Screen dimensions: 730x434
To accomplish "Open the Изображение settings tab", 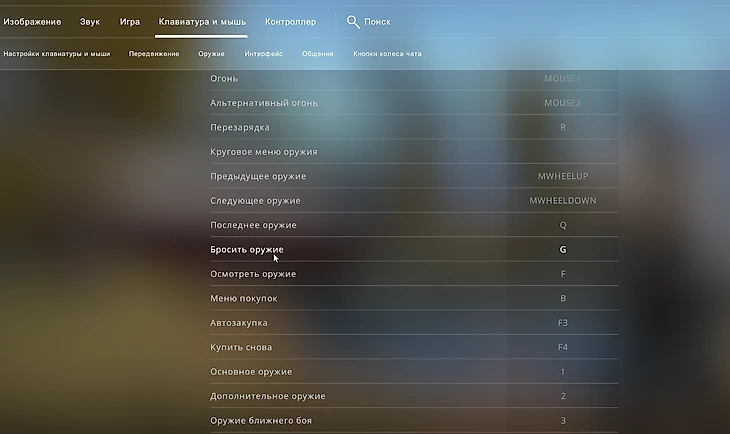I will (x=32, y=22).
